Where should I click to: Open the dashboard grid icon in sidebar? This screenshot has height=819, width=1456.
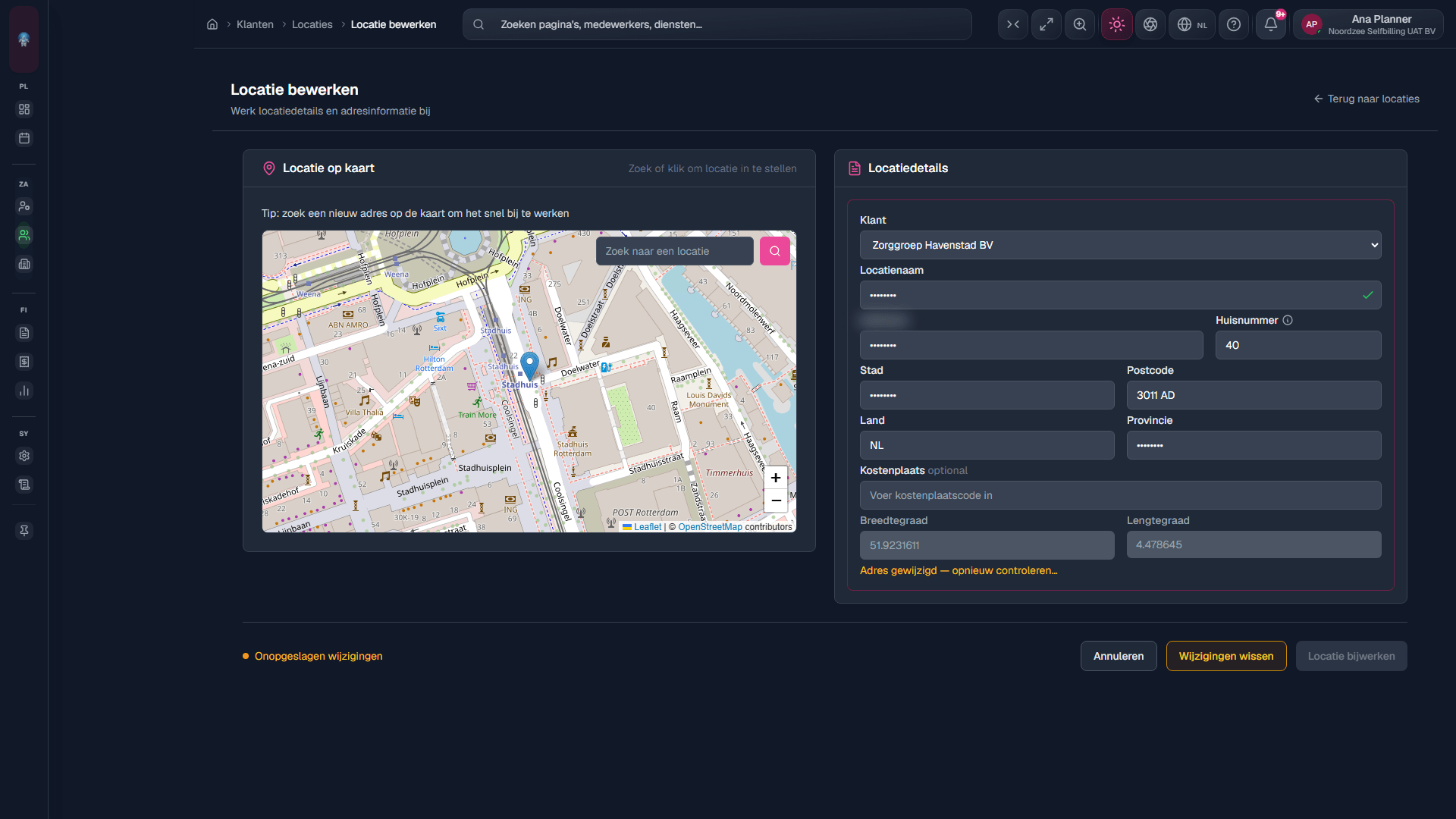[x=24, y=109]
